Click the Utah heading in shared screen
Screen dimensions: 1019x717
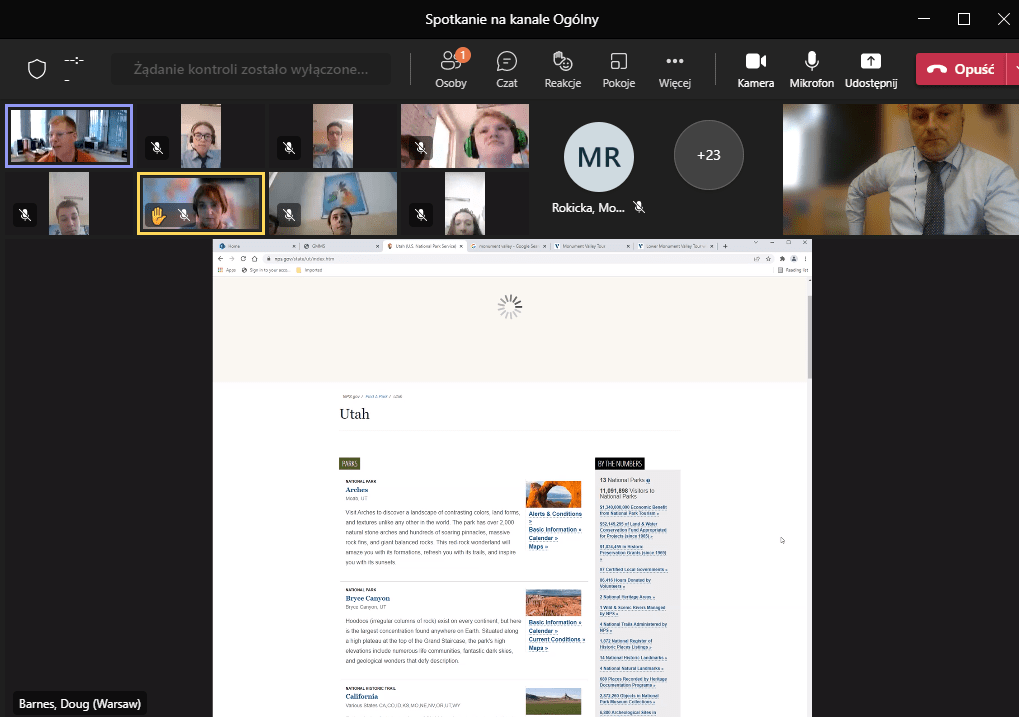[x=354, y=414]
